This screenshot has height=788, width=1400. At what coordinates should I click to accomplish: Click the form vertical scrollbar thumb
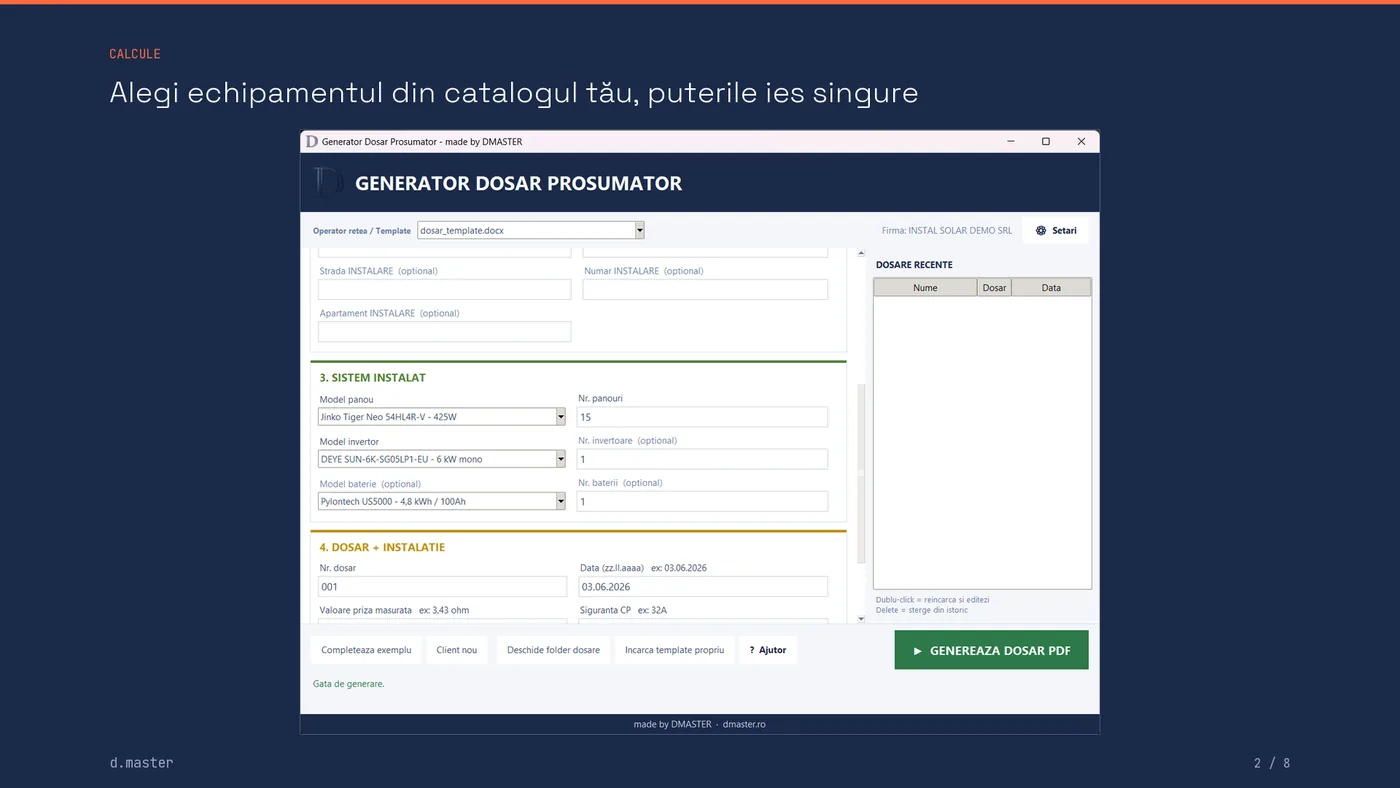(x=861, y=473)
